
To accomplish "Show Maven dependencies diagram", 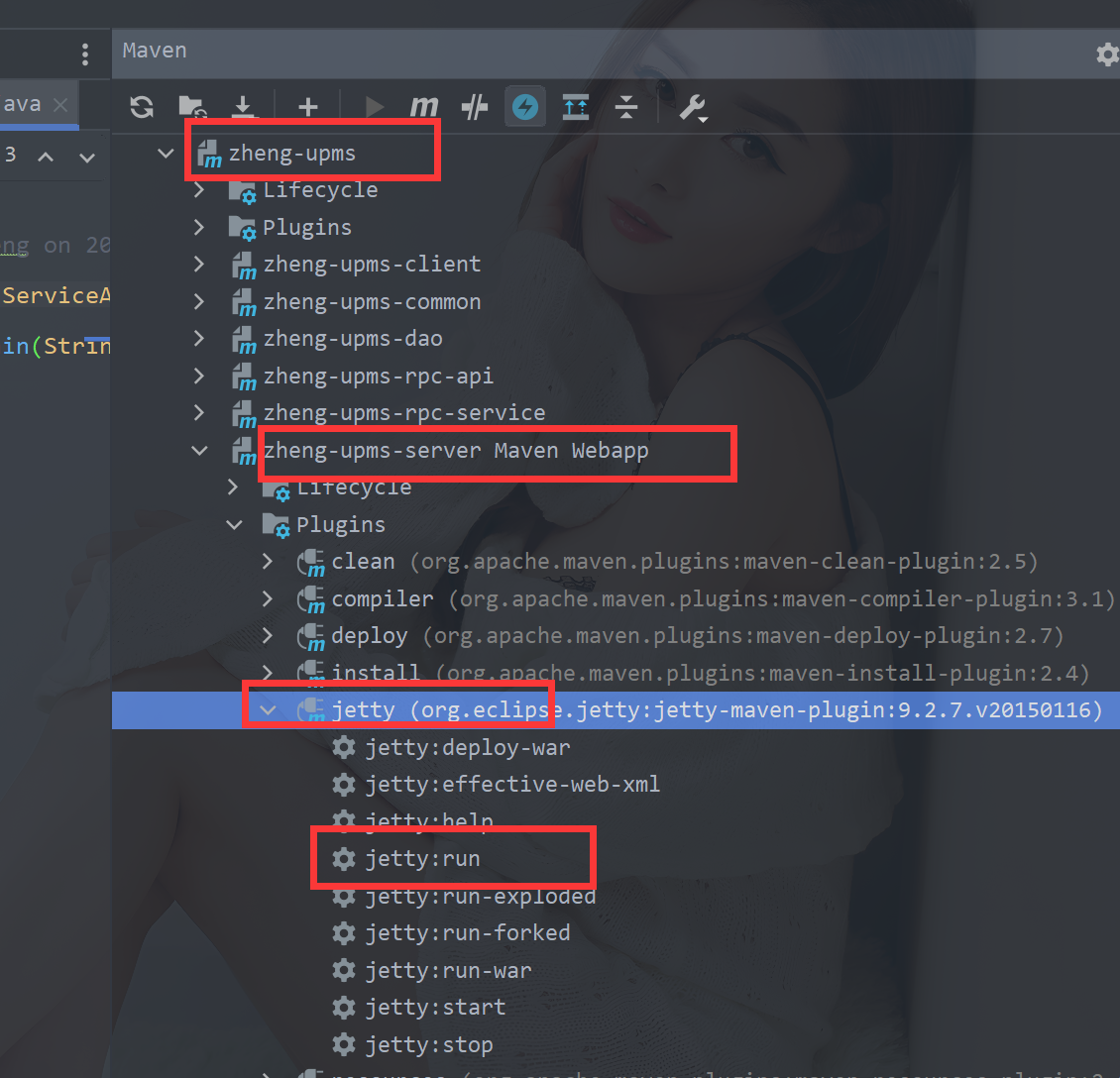I will pyautogui.click(x=576, y=107).
